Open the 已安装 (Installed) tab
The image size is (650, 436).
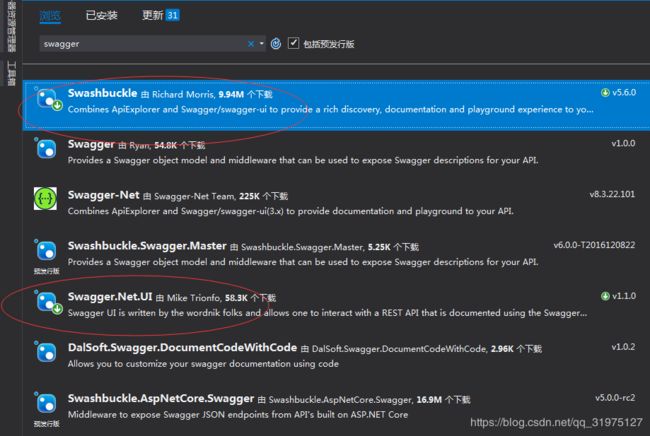(101, 15)
